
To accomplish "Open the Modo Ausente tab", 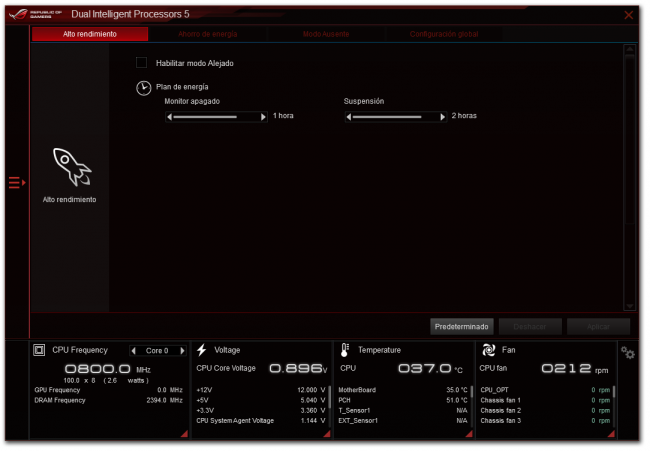I will point(326,34).
